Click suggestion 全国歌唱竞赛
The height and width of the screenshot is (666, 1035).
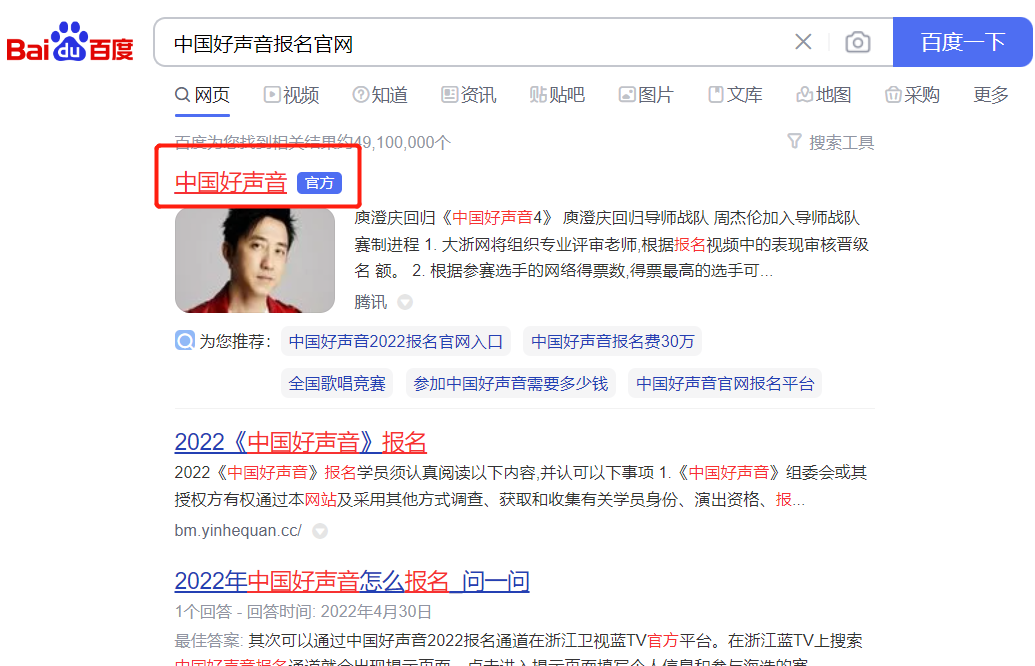point(337,383)
